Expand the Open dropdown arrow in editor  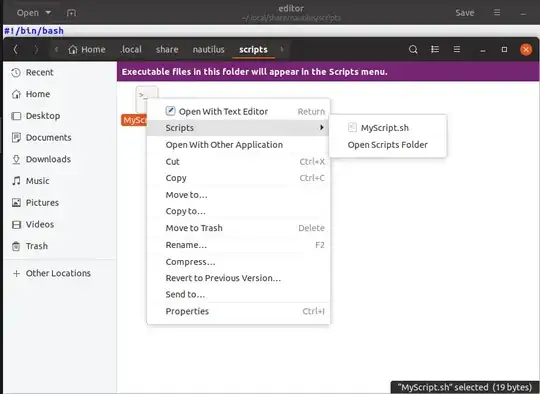[x=48, y=13]
